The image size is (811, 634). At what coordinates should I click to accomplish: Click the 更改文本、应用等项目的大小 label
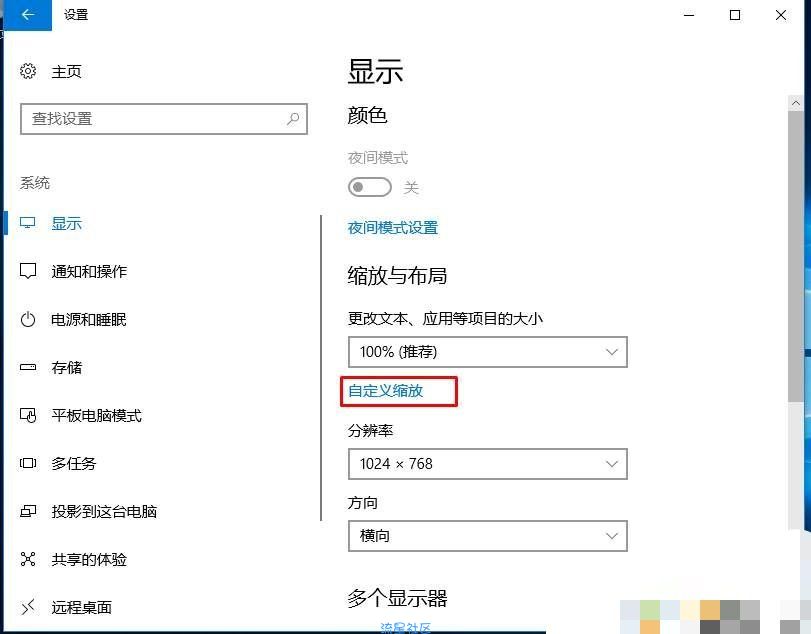445,318
